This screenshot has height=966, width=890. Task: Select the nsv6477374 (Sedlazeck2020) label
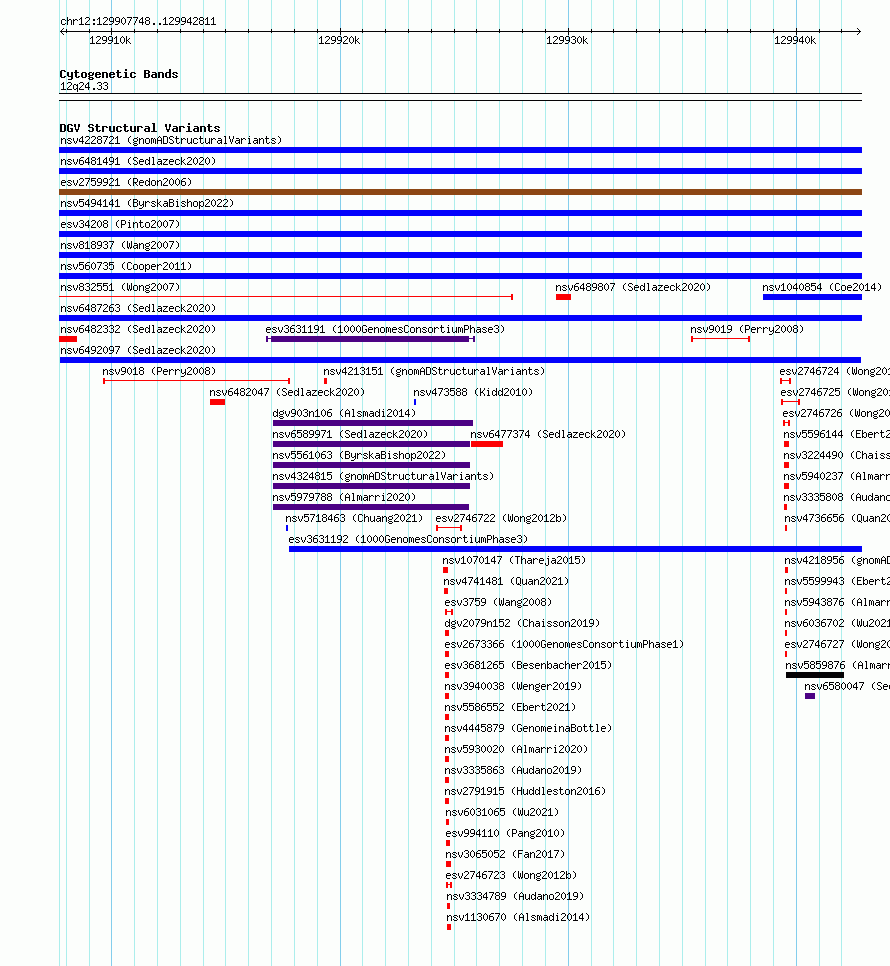[548, 434]
